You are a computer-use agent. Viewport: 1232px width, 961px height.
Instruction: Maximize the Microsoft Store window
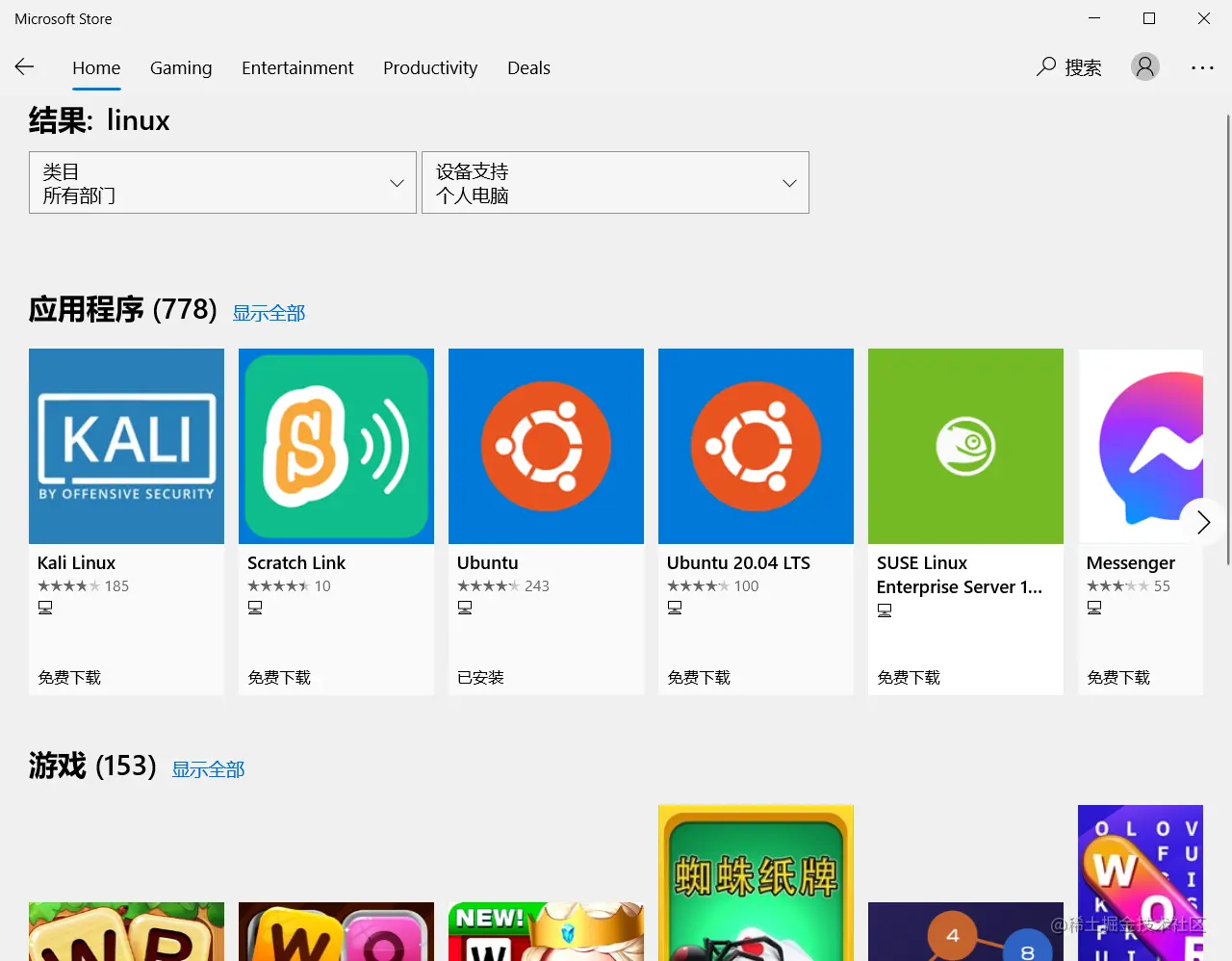1149,18
